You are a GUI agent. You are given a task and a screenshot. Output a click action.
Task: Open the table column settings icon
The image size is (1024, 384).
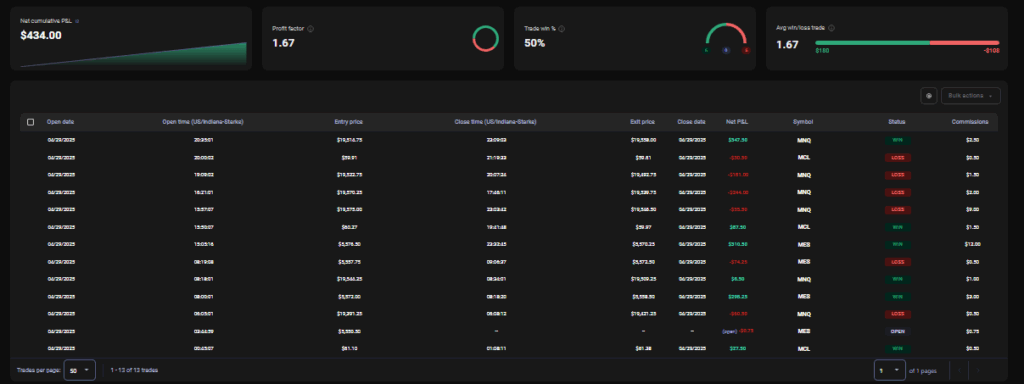point(928,95)
